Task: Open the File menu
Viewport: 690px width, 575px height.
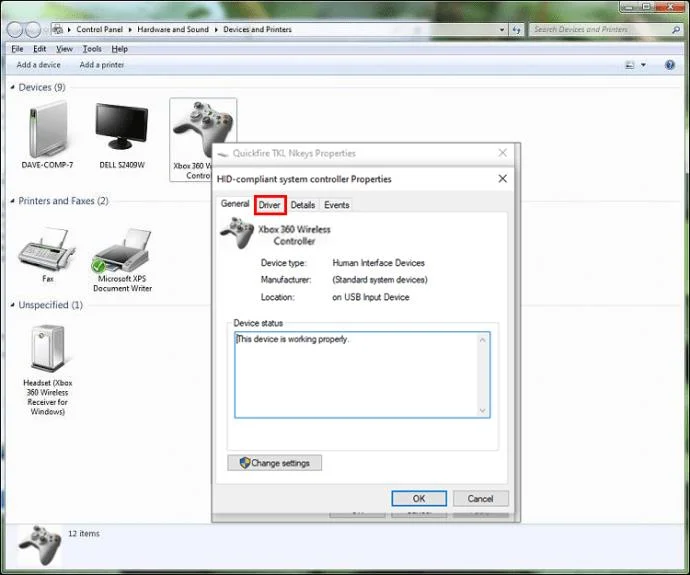Action: [x=17, y=49]
